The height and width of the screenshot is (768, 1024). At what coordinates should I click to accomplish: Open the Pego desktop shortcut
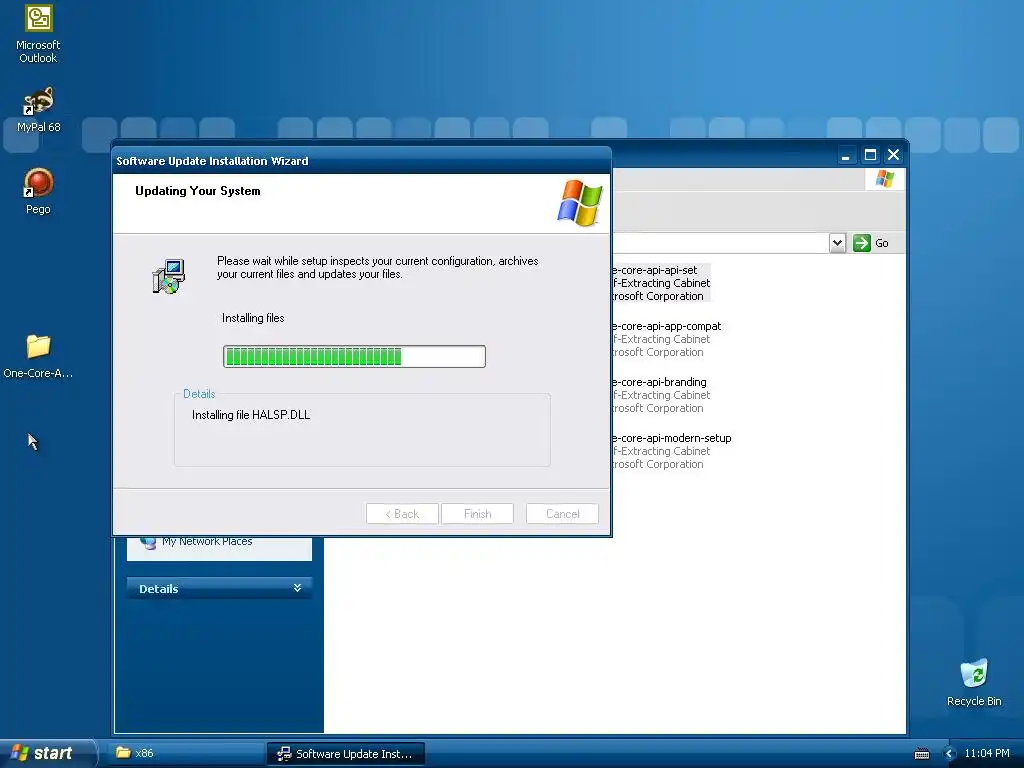click(39, 191)
